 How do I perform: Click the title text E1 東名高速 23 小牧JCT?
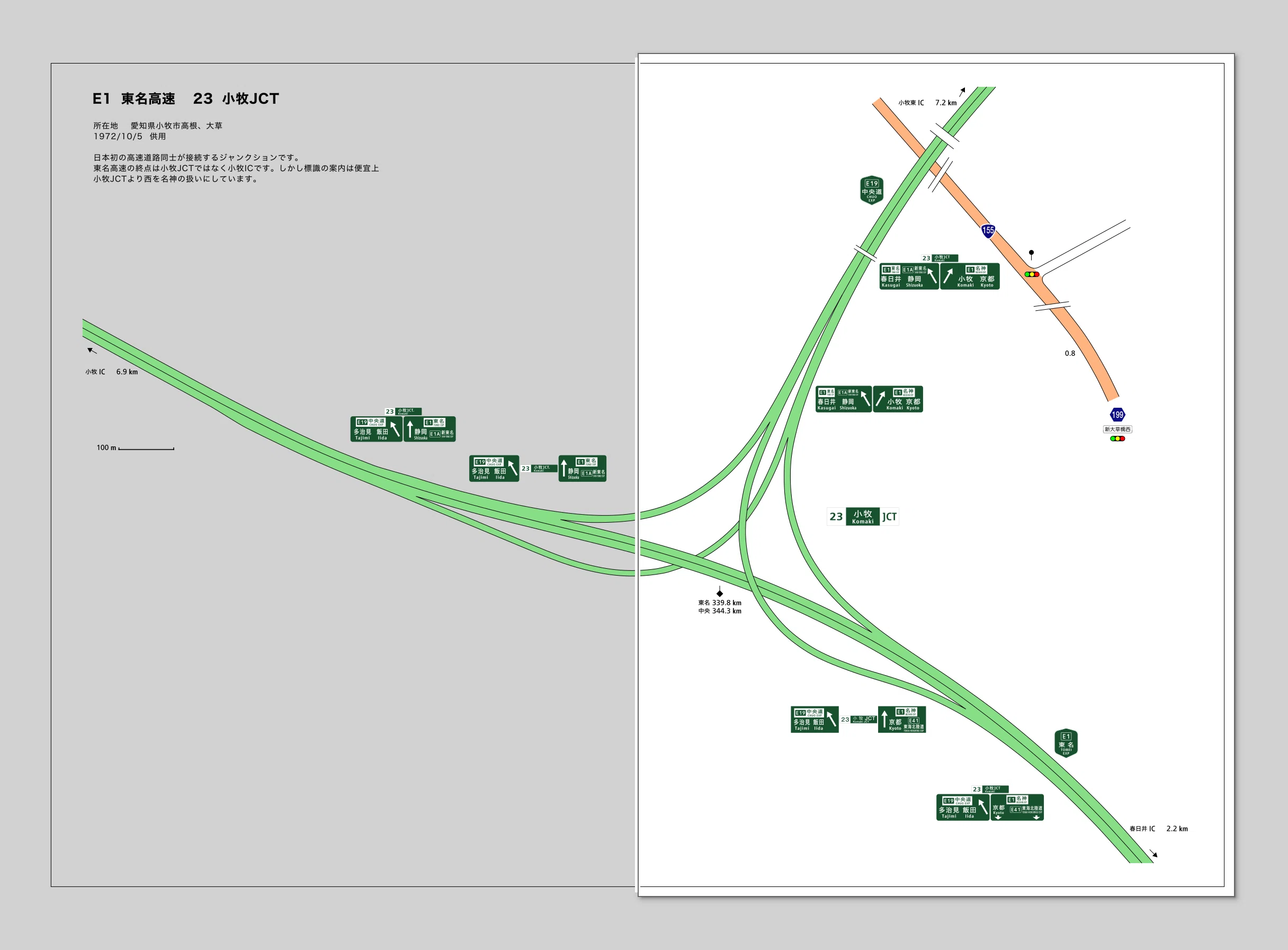pos(186,99)
